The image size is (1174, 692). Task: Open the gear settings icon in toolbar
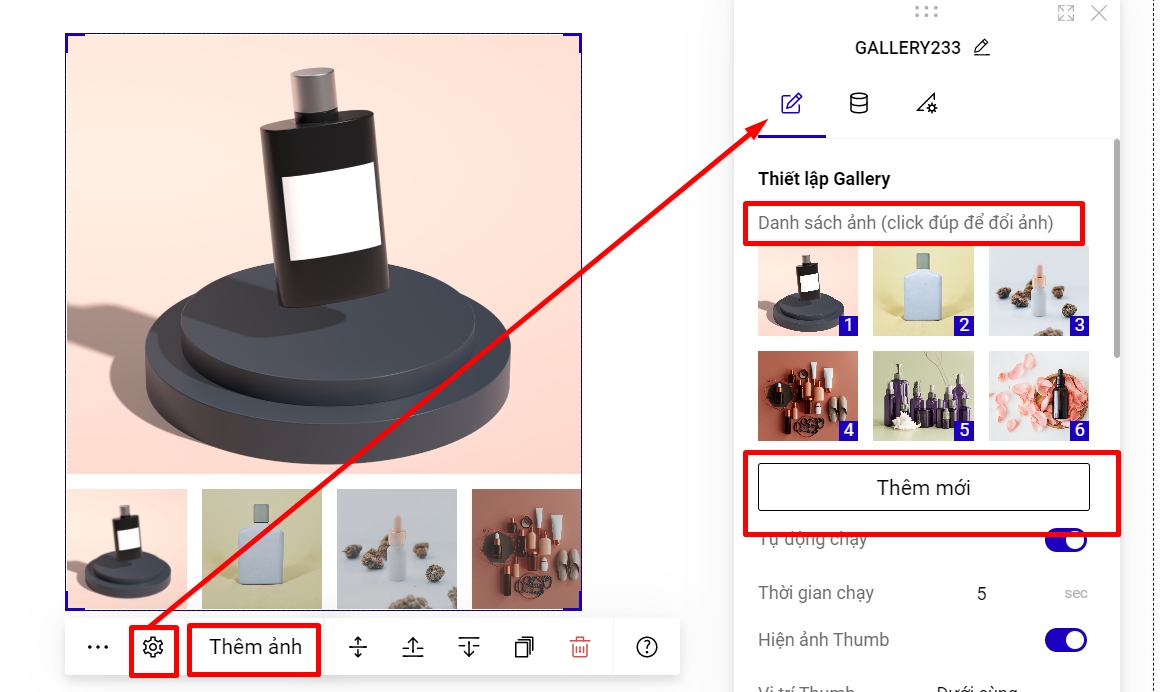point(153,647)
